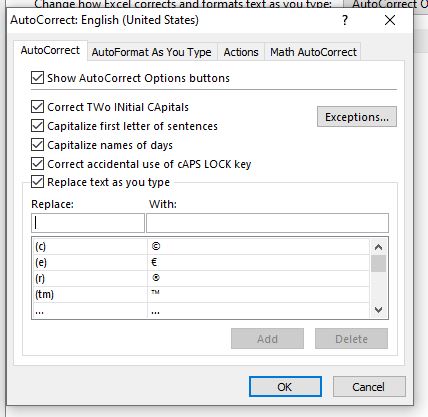Click into the Replace text field
The height and width of the screenshot is (417, 428).
tap(88, 223)
